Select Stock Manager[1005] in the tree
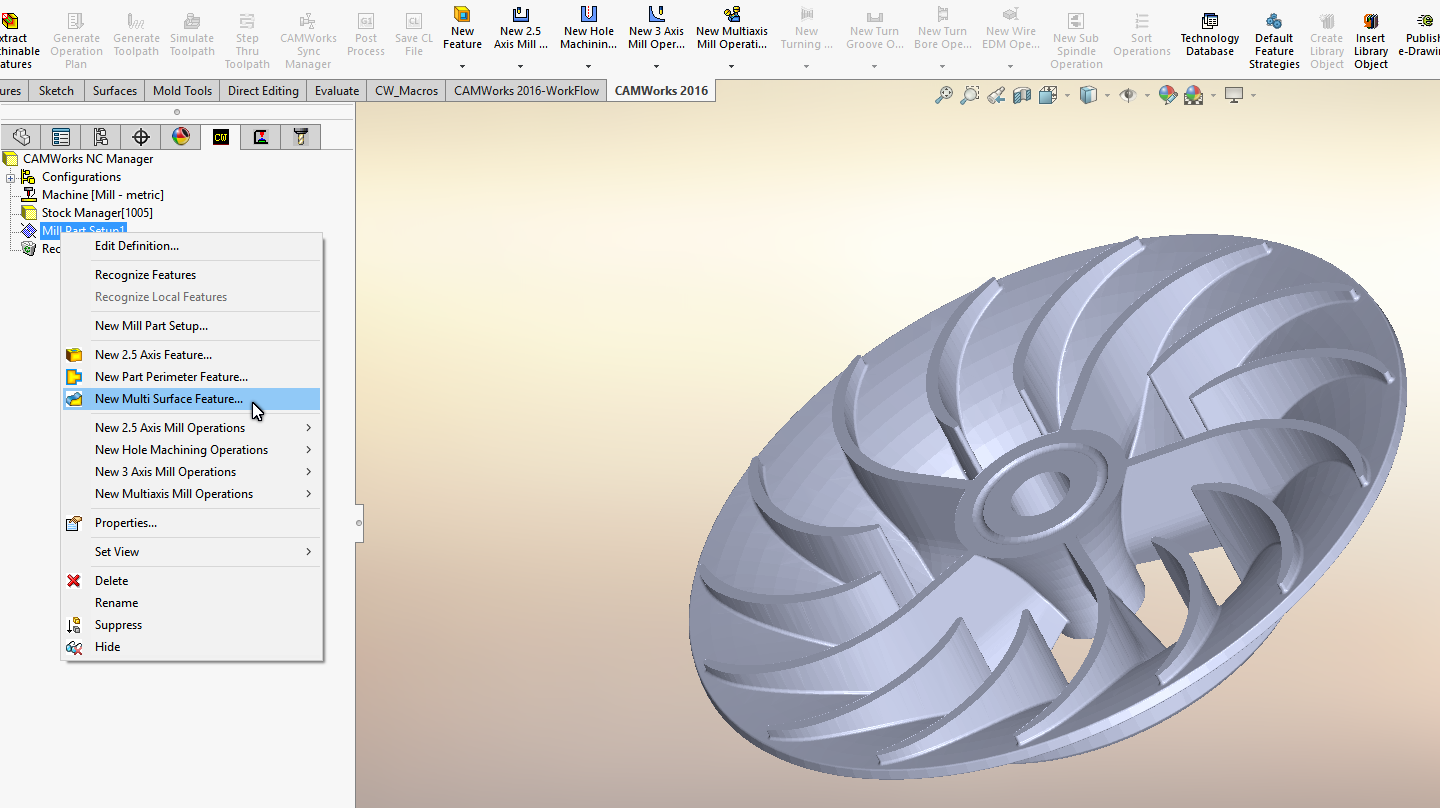 point(97,213)
